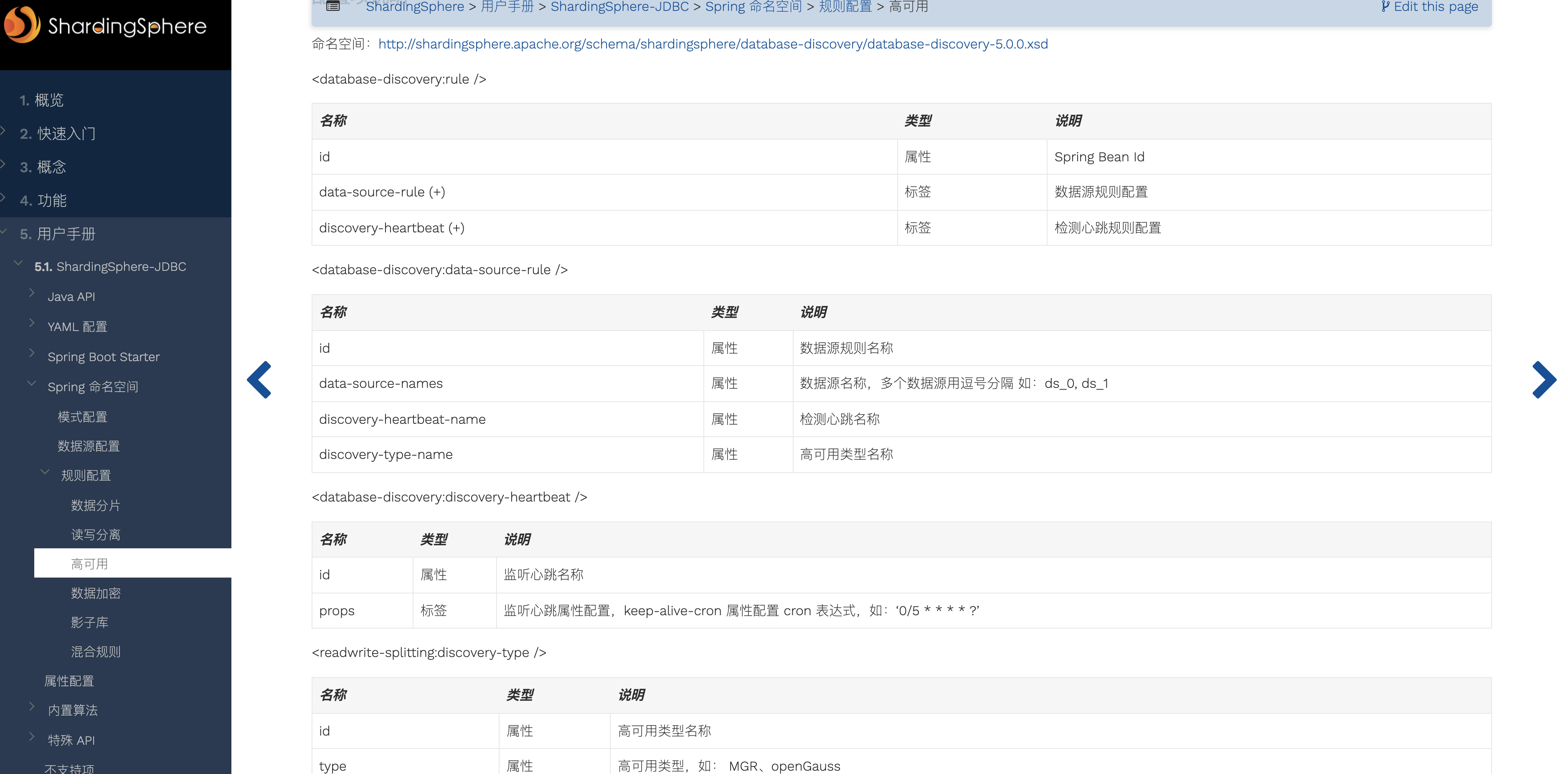Expand the YAML 配置 chevron
This screenshot has width=1568, height=774.
click(32, 323)
